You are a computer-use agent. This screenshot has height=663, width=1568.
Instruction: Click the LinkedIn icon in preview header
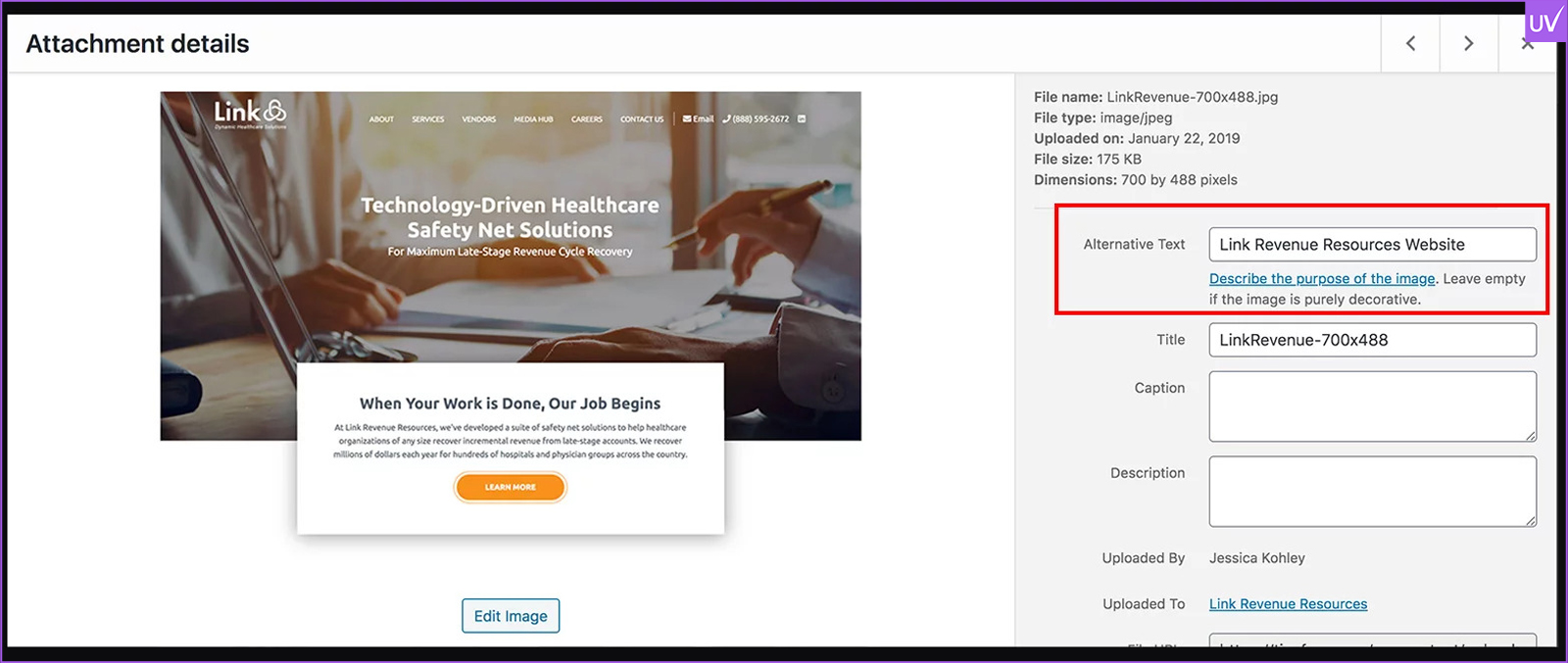pyautogui.click(x=802, y=118)
